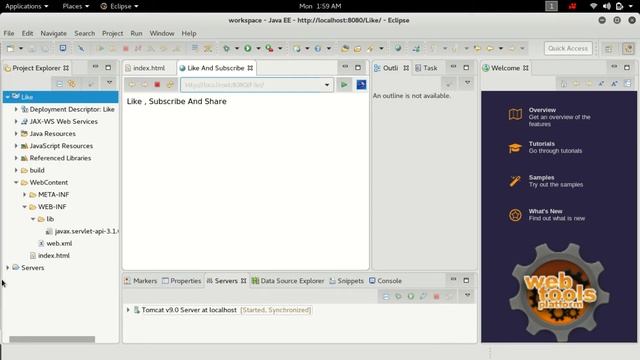
Task: Maximize the editor area
Action: pyautogui.click(x=358, y=67)
